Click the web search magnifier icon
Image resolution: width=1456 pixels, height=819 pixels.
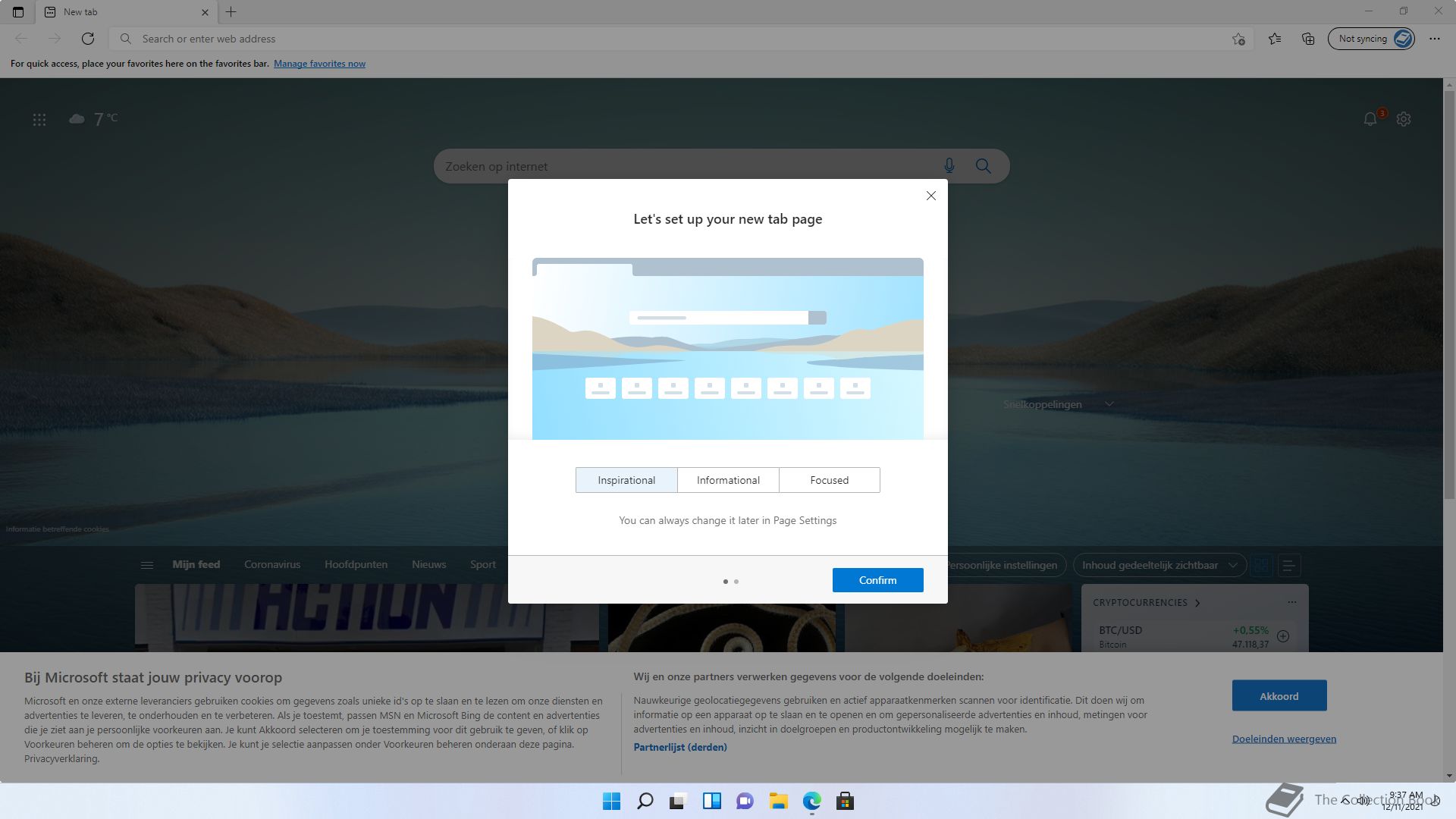pyautogui.click(x=984, y=166)
